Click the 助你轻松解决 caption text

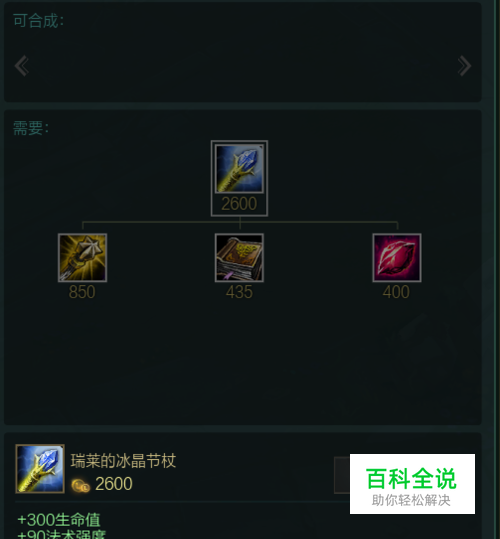[411, 500]
